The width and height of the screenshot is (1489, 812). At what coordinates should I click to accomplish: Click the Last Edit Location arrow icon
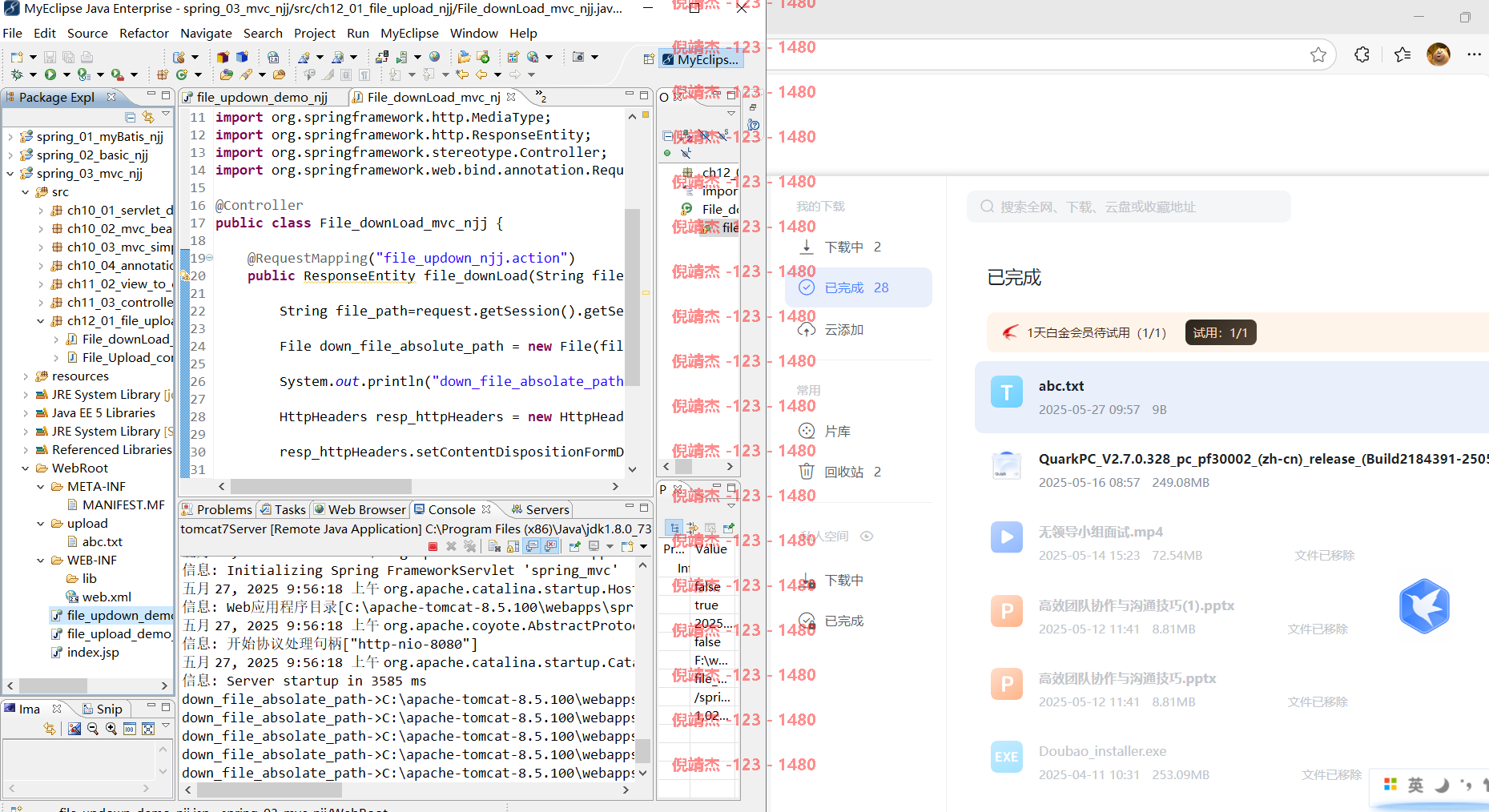[463, 74]
